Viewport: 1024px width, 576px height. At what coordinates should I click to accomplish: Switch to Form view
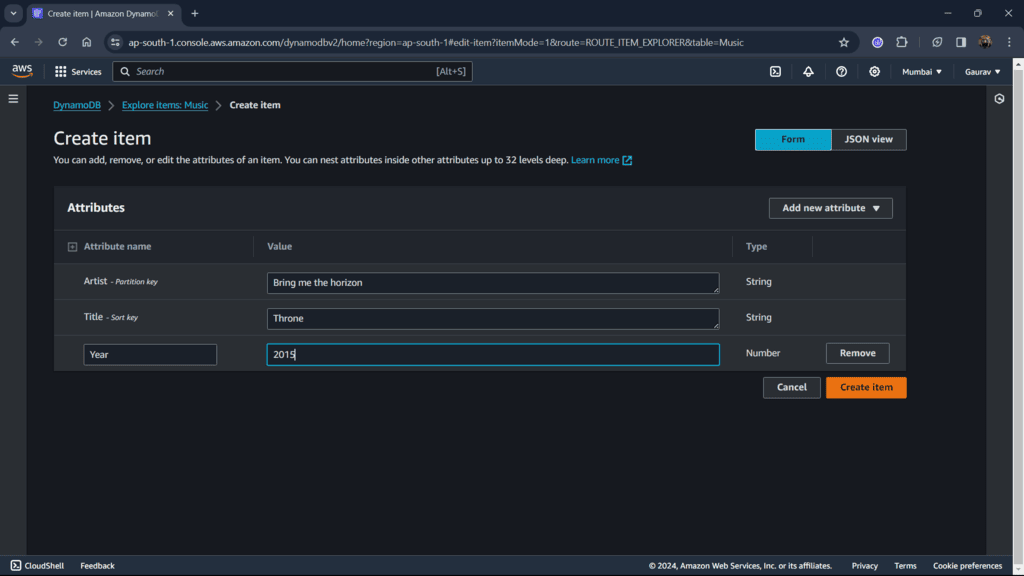[793, 139]
